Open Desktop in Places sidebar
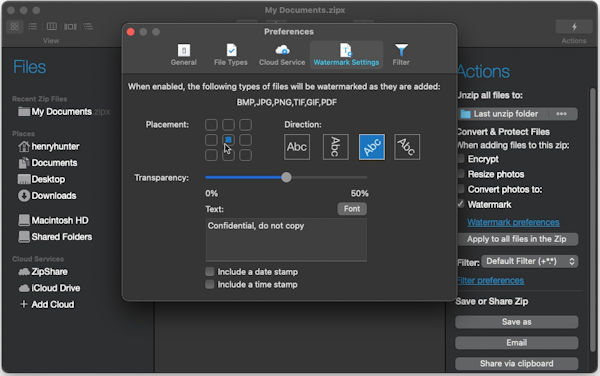 (41, 179)
